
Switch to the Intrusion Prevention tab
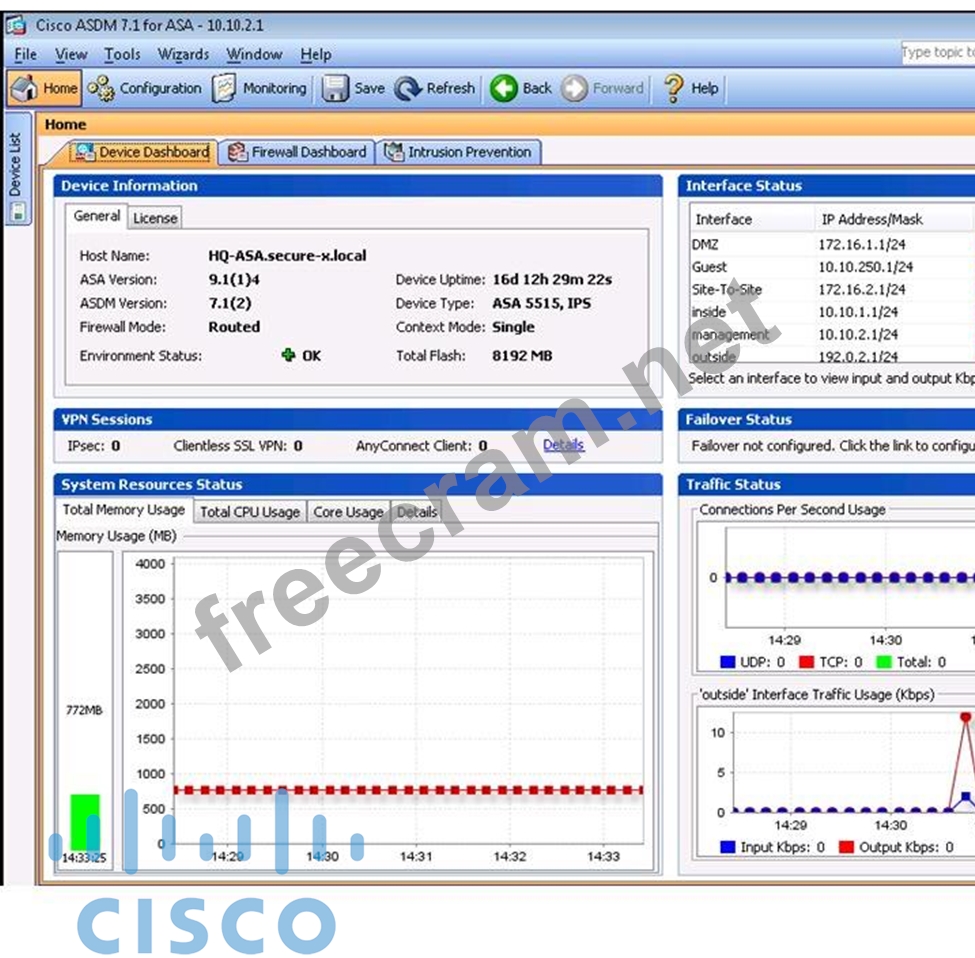(x=459, y=152)
